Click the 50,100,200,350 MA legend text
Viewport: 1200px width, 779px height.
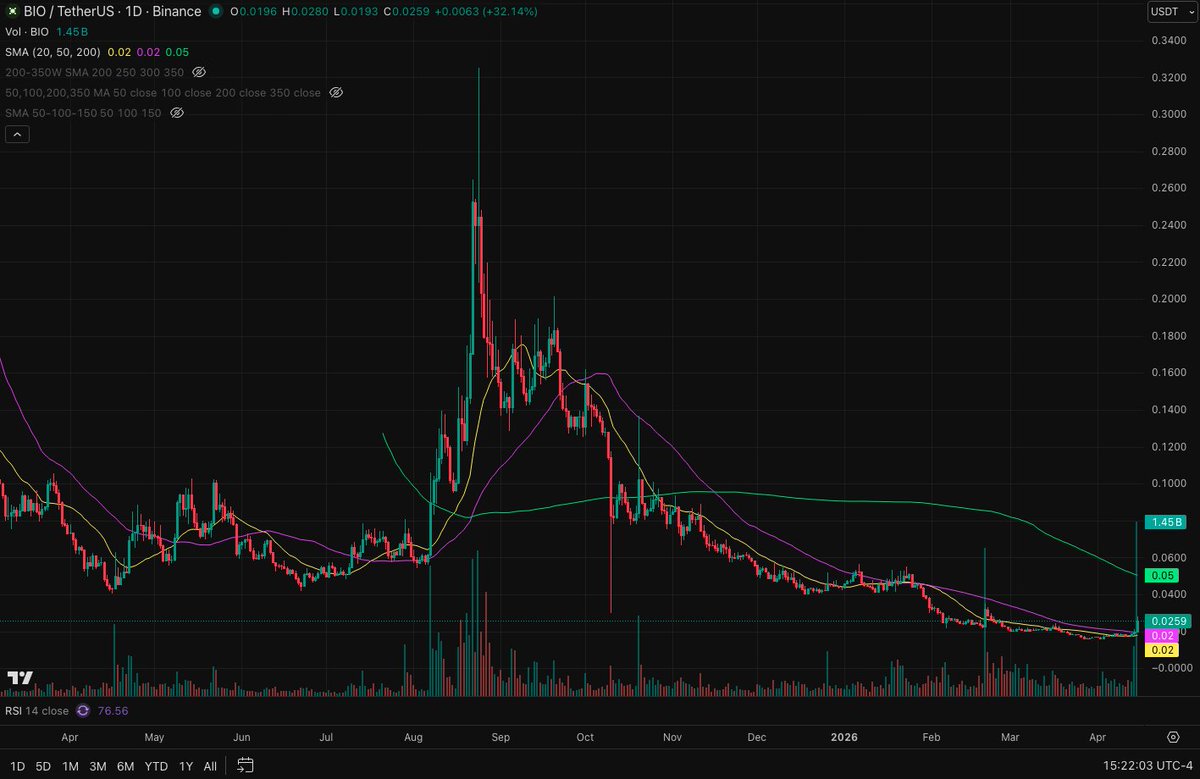164,92
